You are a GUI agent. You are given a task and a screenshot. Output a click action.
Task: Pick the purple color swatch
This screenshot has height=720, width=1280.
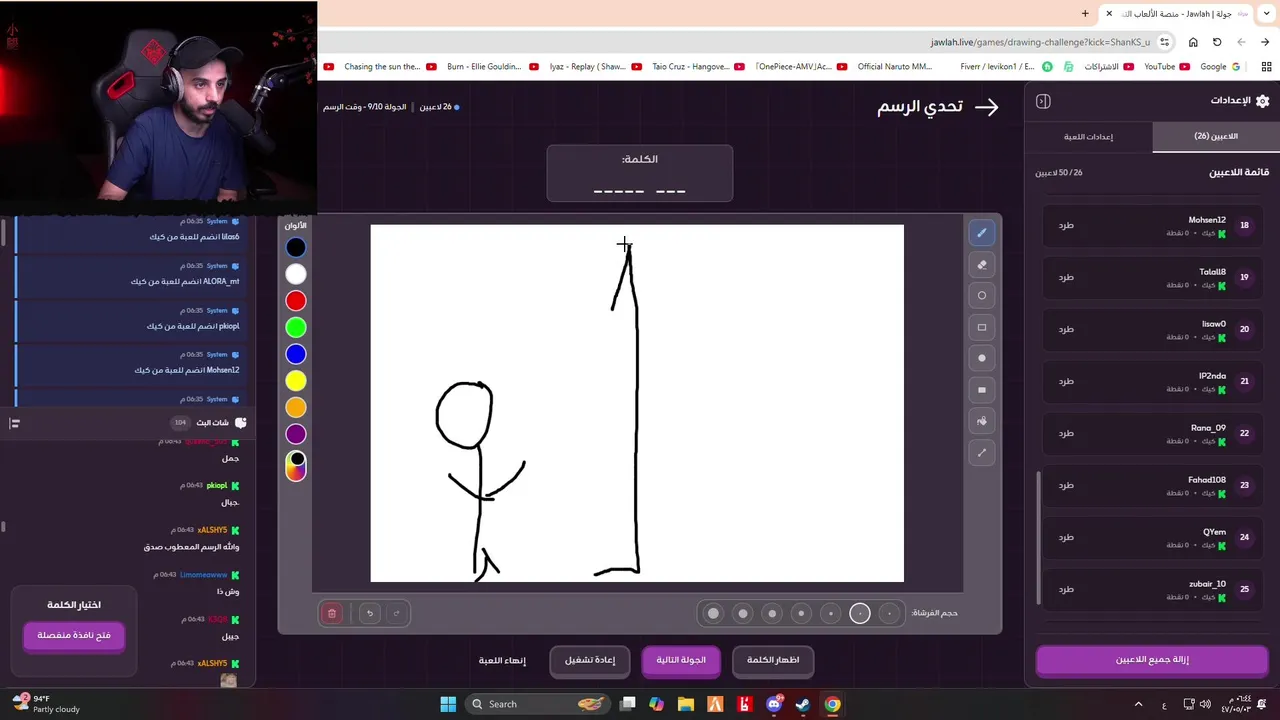coord(296,434)
